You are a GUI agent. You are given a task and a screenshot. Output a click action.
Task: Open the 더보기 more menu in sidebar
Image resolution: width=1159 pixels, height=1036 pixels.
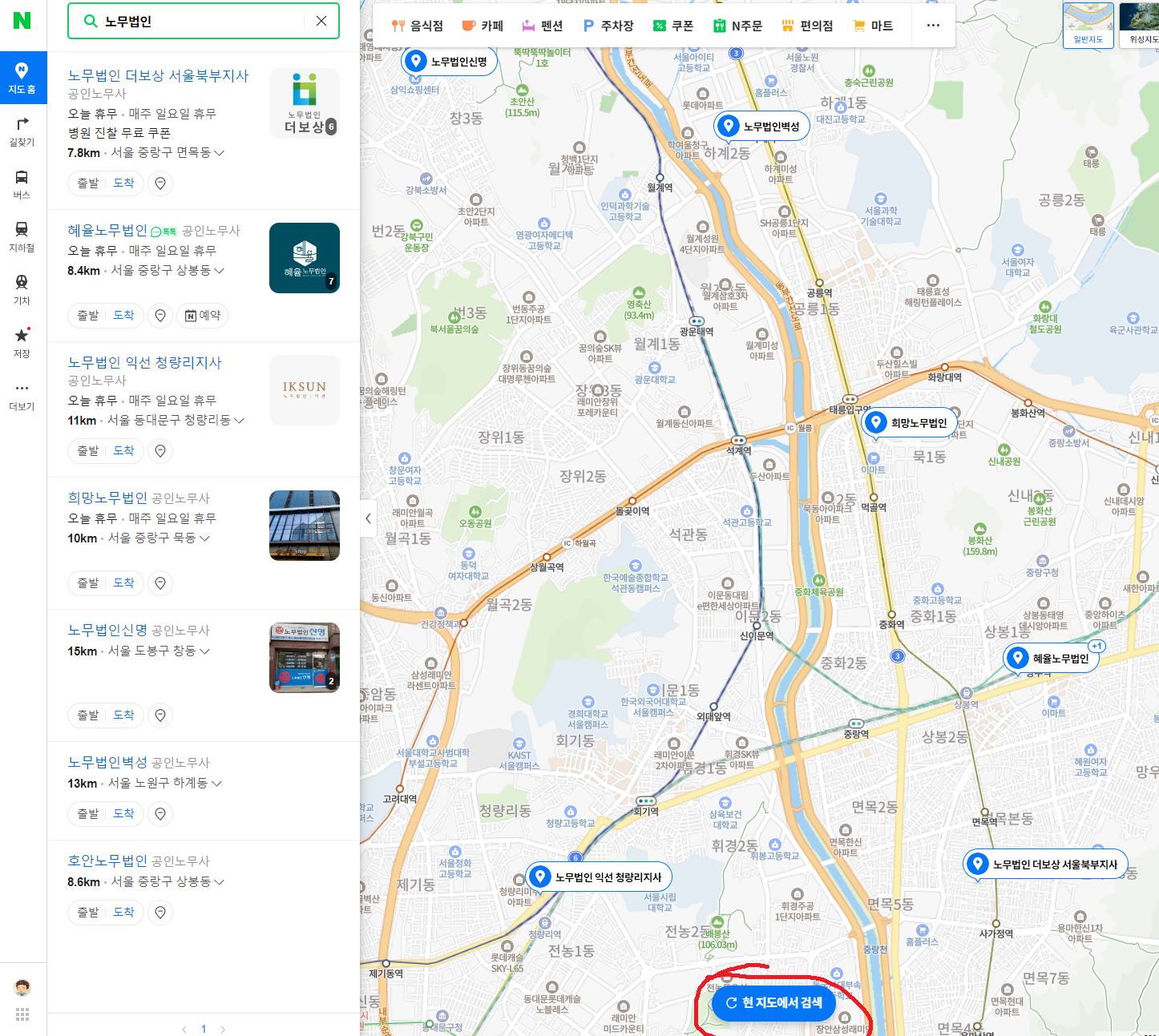pyautogui.click(x=22, y=396)
